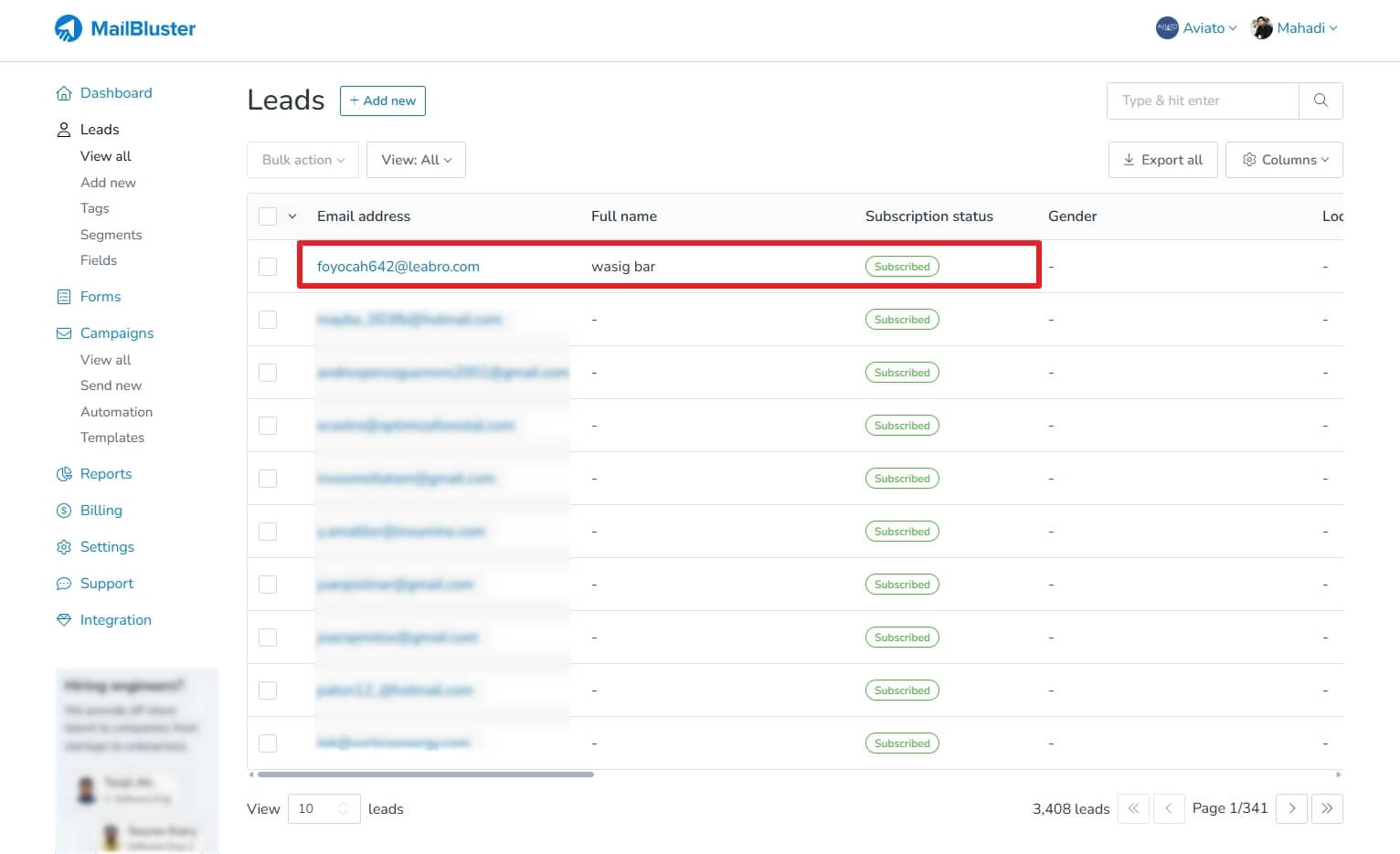The width and height of the screenshot is (1400, 854).
Task: Check the foyocah642@leabro.com row checkbox
Action: 268,267
